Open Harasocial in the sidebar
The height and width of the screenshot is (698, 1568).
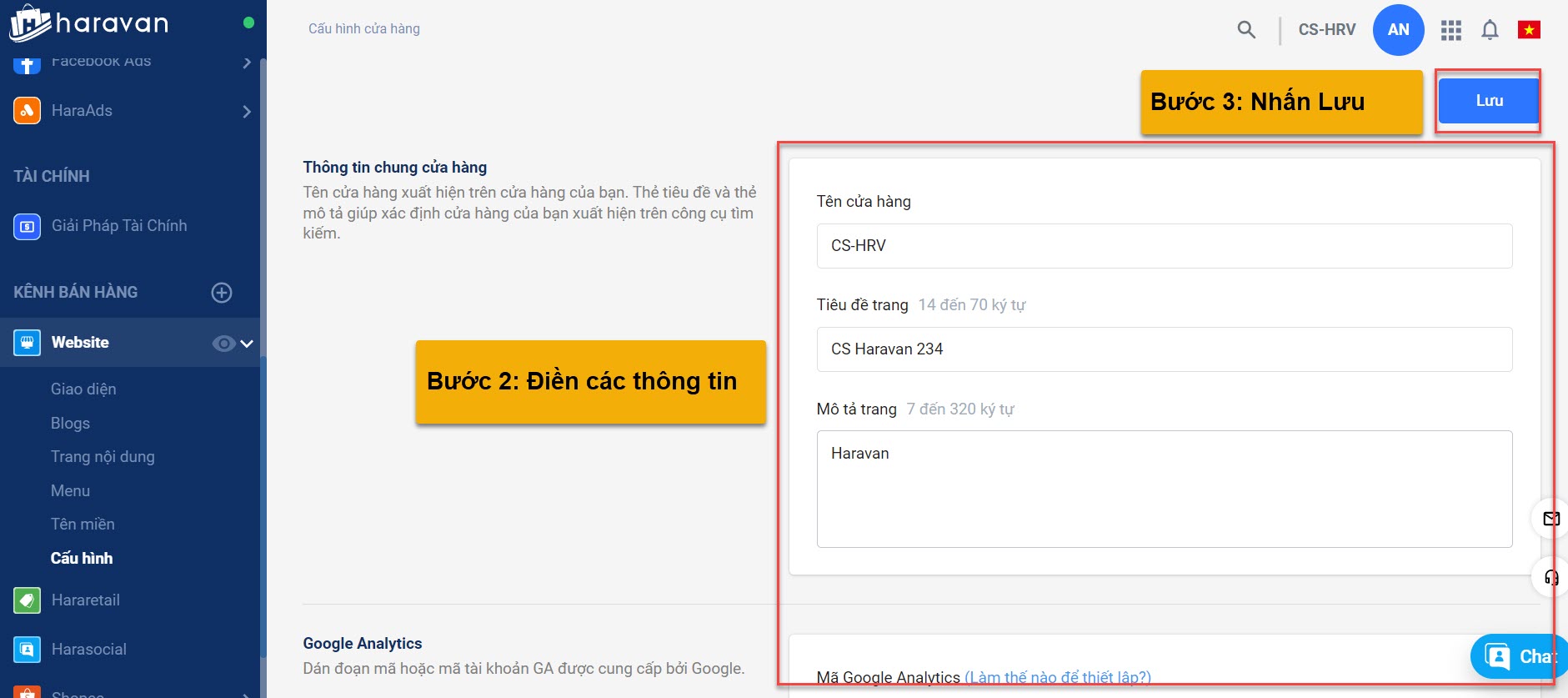89,649
